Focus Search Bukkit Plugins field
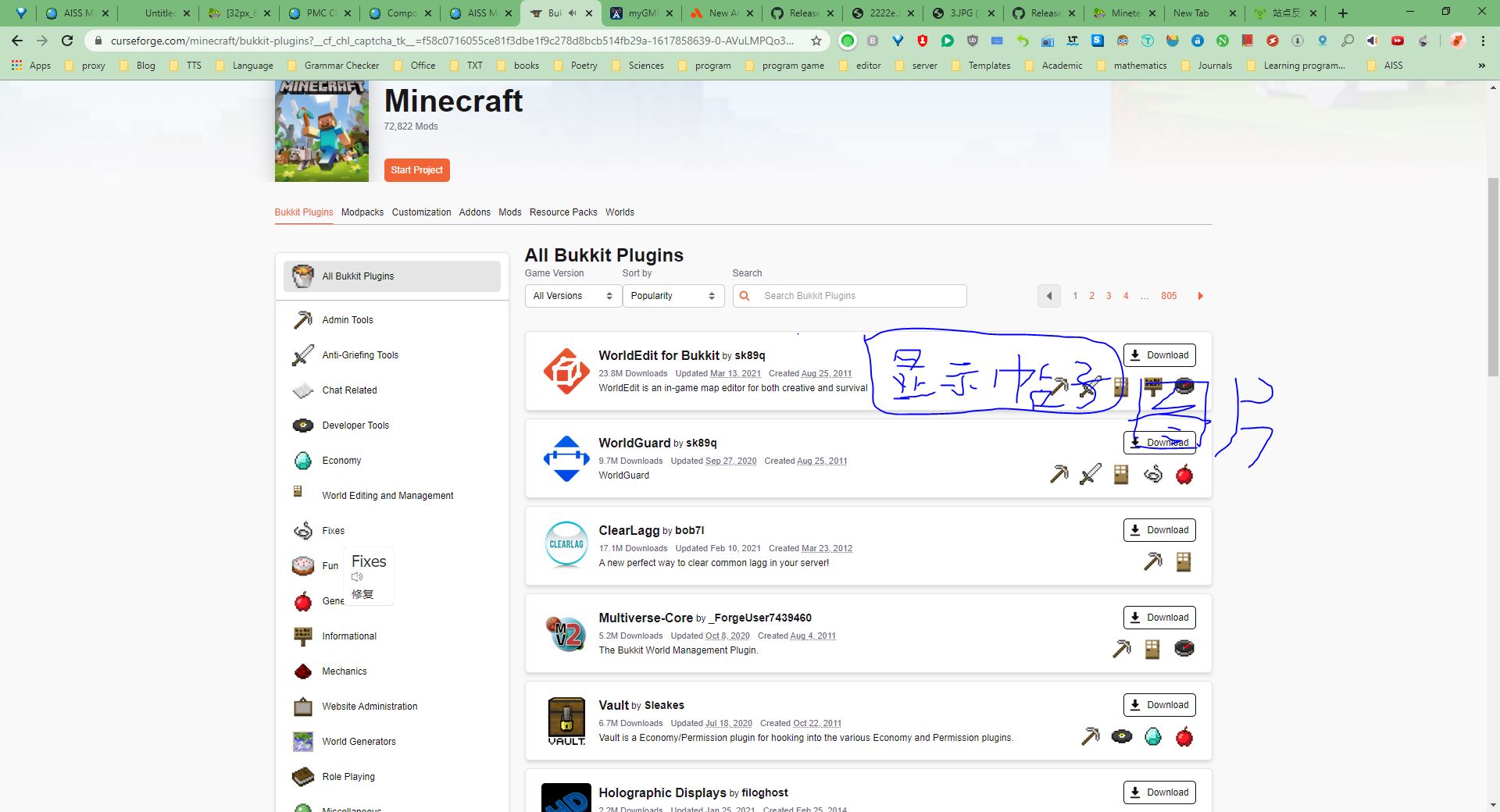The width and height of the screenshot is (1500, 812). pos(849,296)
